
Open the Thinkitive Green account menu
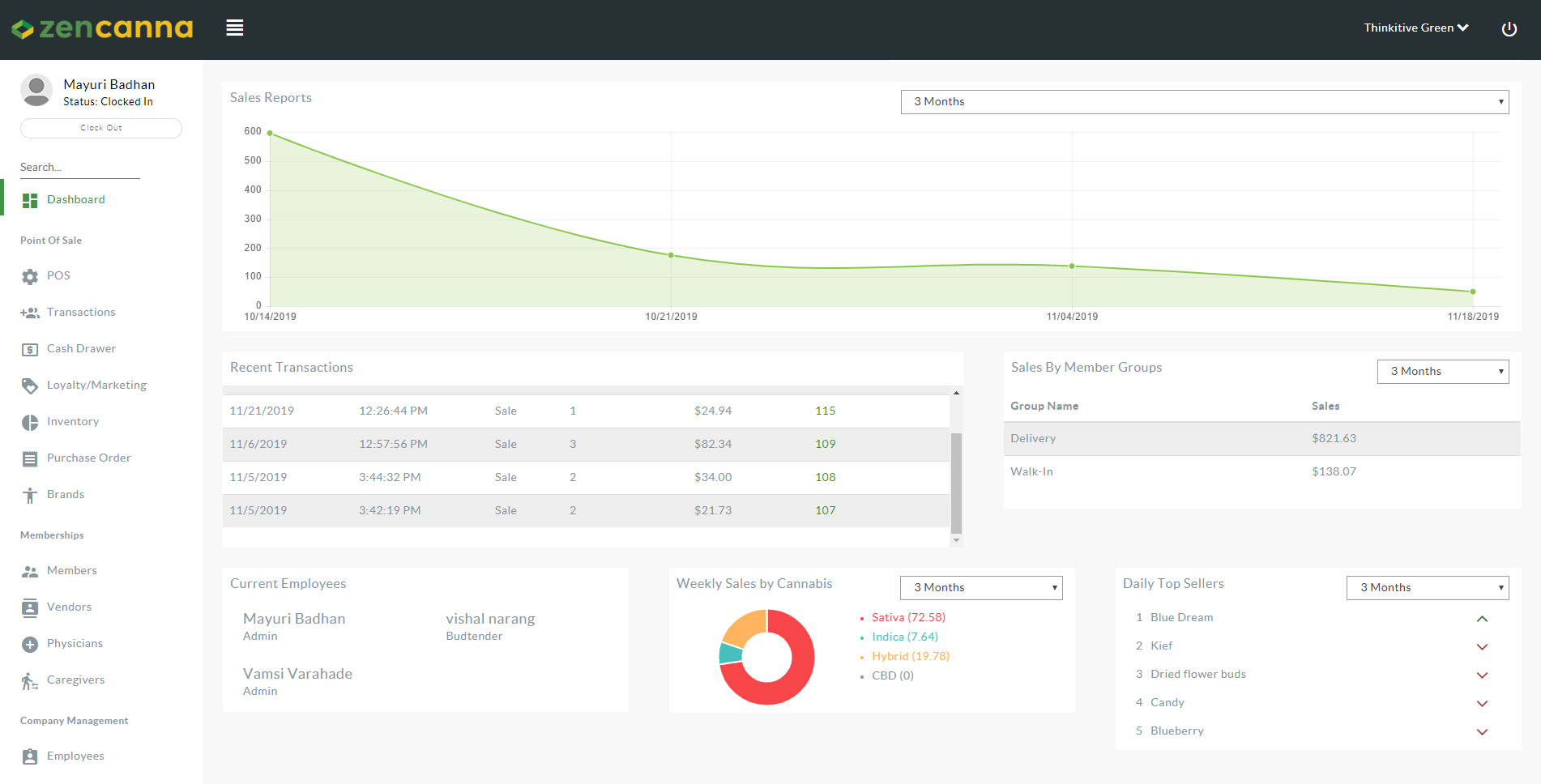(x=1415, y=28)
